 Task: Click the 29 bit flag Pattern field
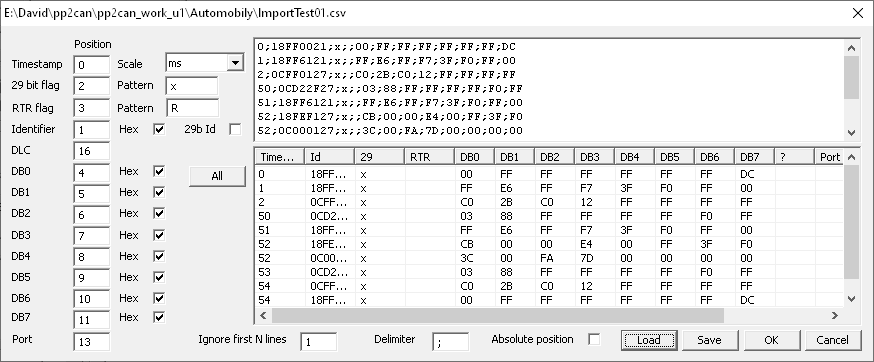(x=192, y=86)
